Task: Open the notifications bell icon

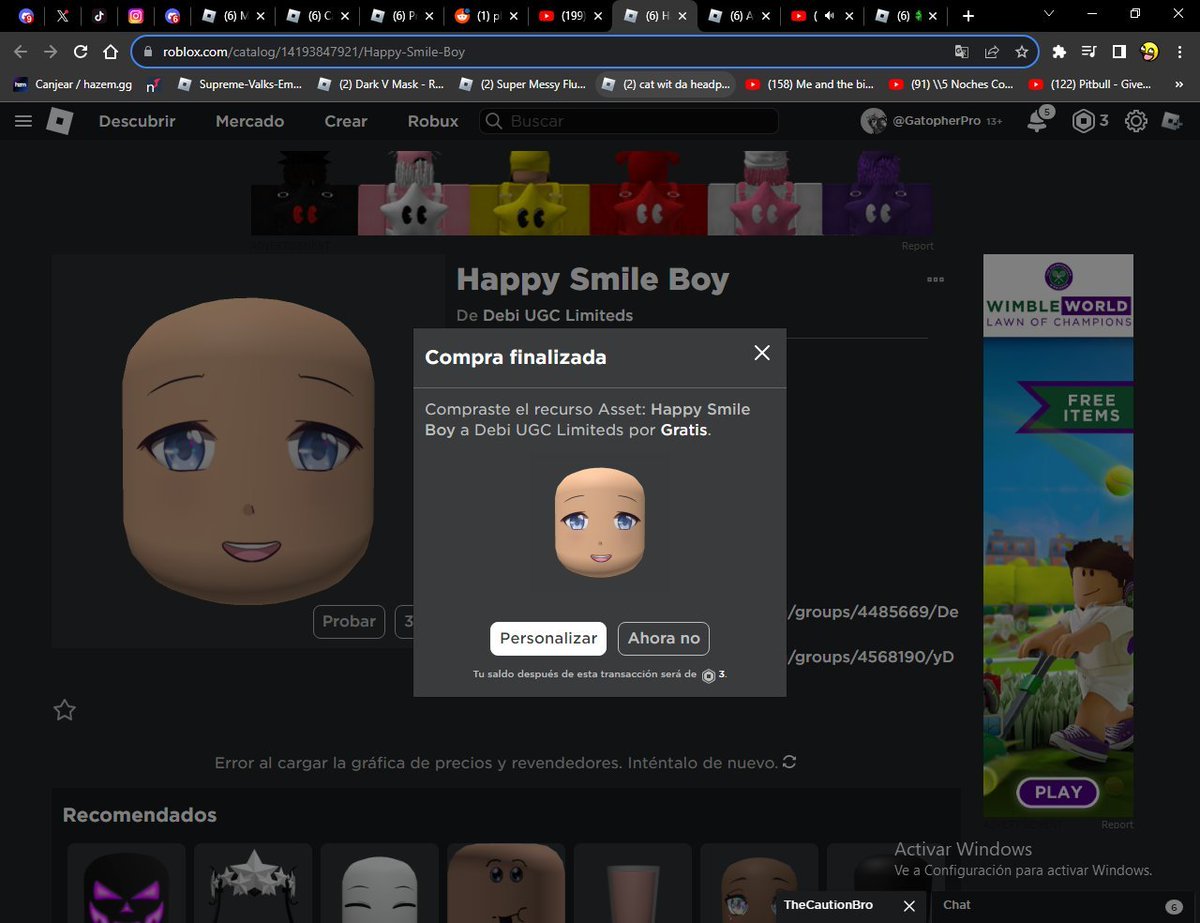Action: [1038, 121]
